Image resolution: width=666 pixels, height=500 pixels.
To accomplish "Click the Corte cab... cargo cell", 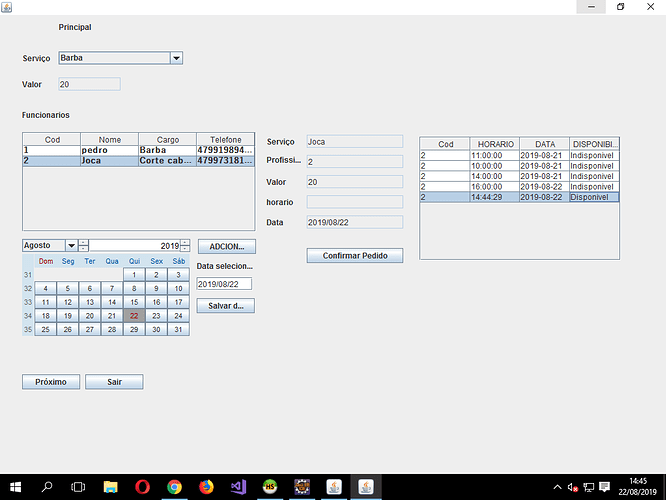I will 167,161.
